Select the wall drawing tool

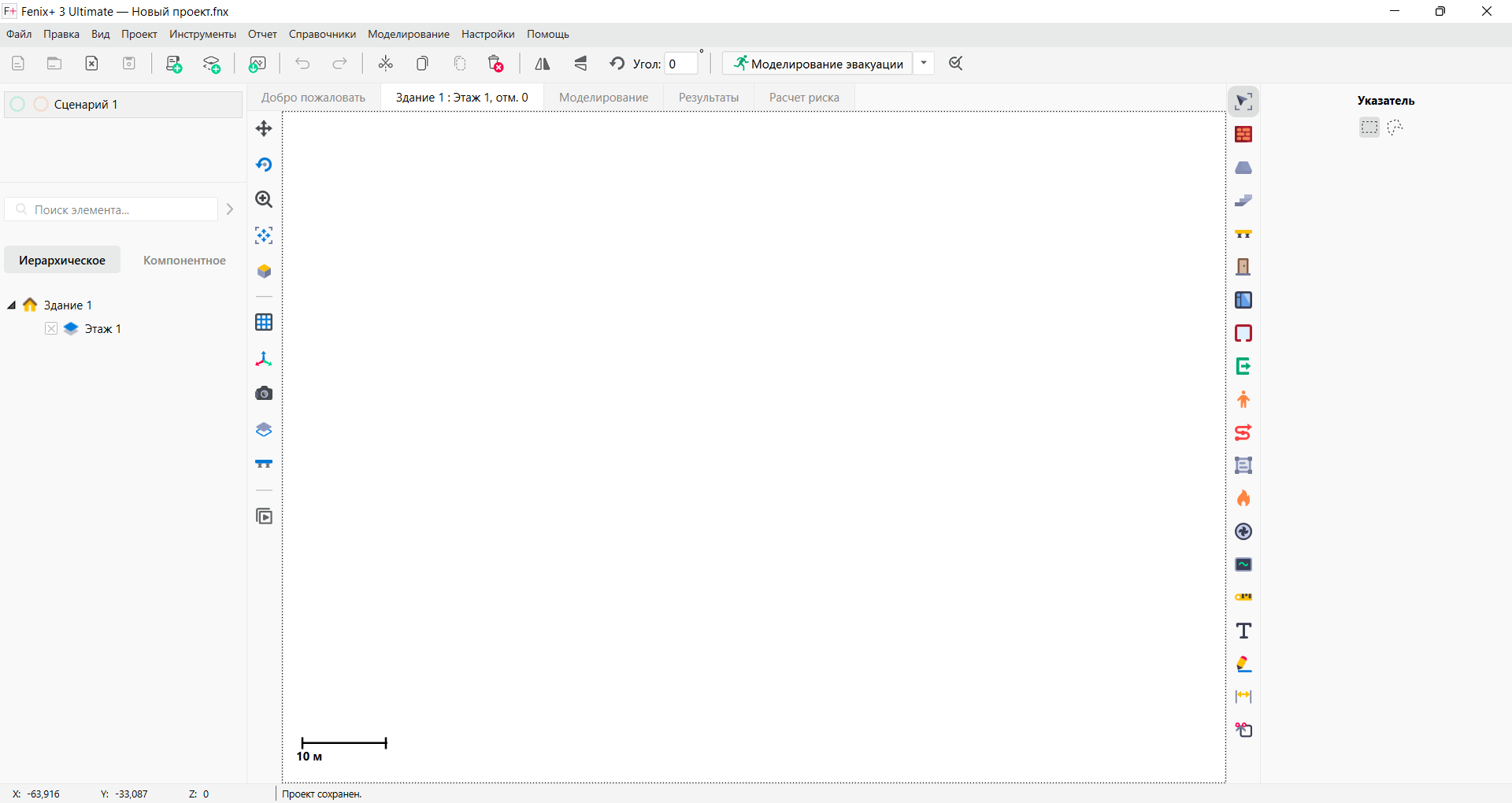pyautogui.click(x=1243, y=135)
